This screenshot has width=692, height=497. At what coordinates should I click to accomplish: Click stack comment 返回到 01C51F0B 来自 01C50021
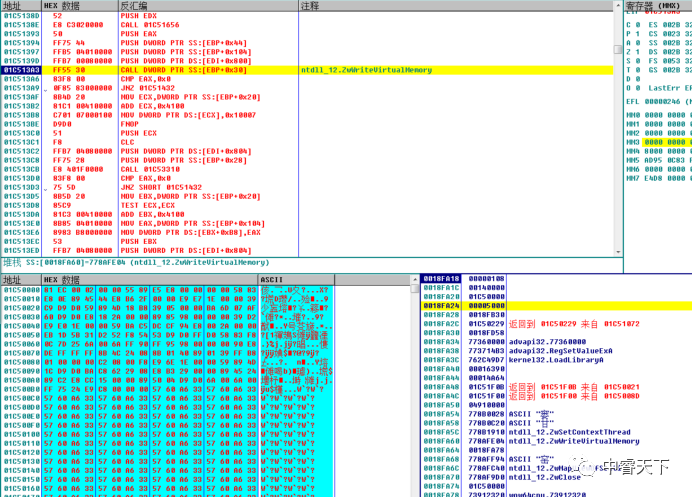pyautogui.click(x=574, y=387)
